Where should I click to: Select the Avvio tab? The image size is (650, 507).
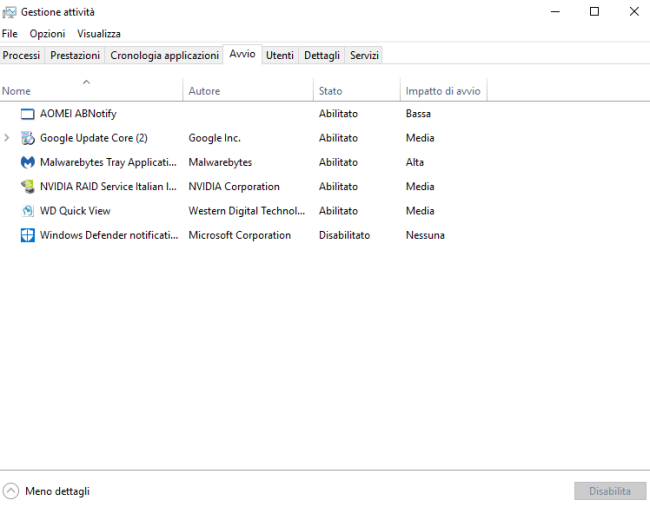pos(243,54)
